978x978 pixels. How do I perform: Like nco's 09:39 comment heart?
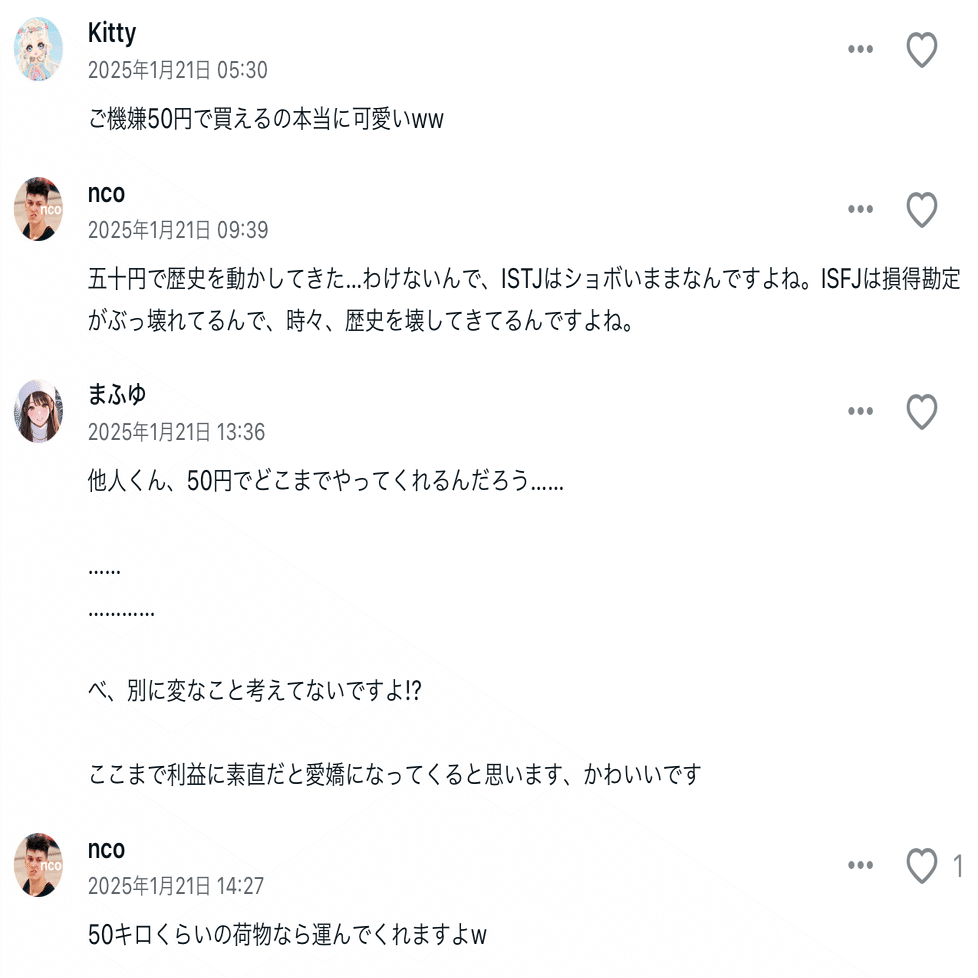[921, 210]
